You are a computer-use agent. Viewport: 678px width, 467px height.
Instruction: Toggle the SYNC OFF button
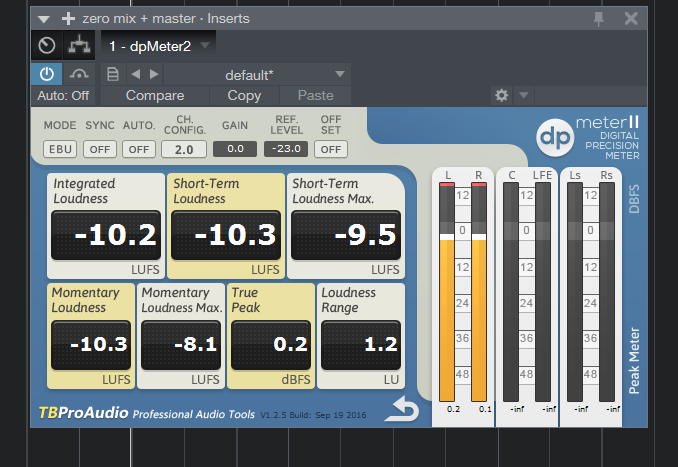(100, 149)
